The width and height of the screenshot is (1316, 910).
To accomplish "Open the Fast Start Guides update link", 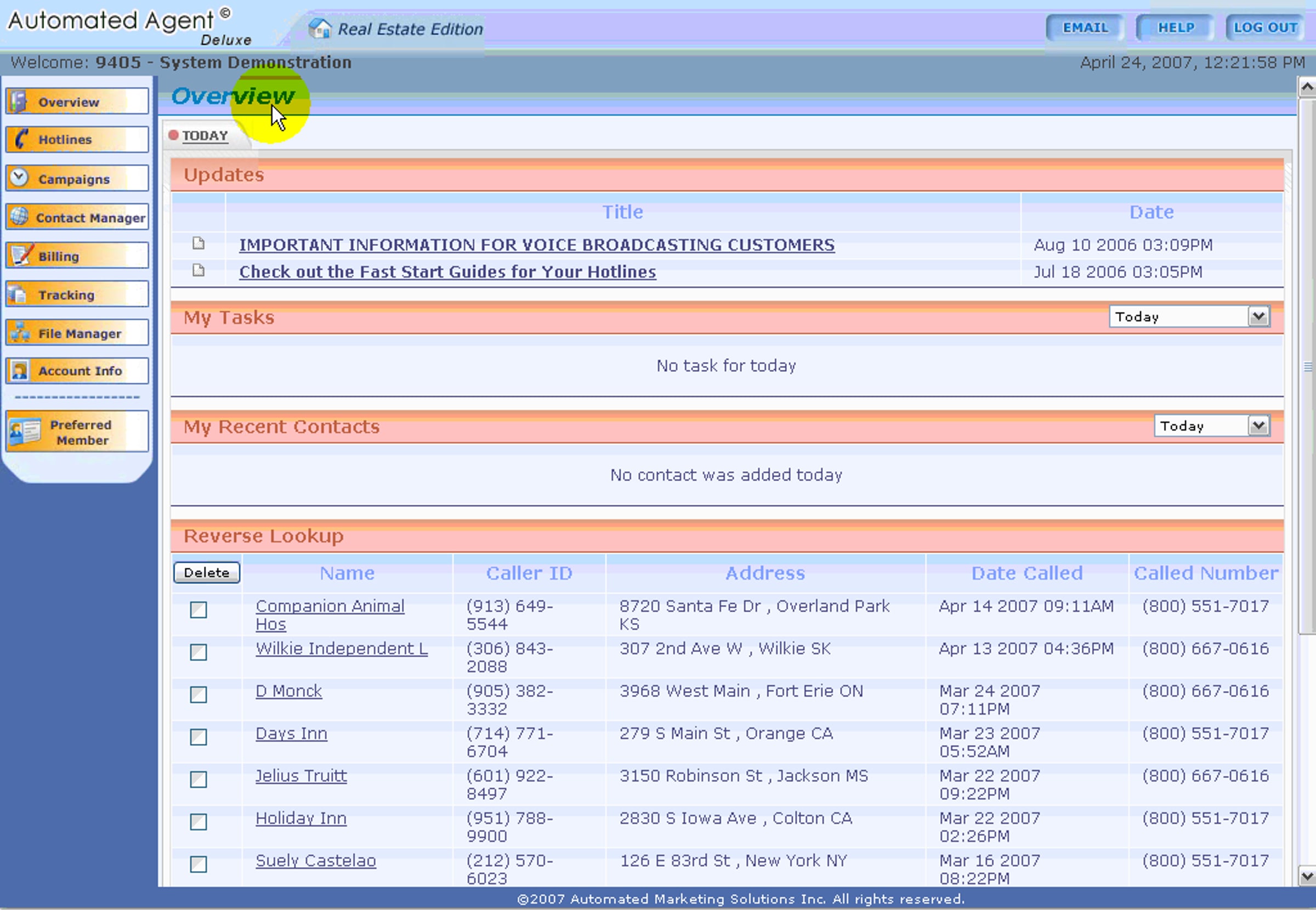I will point(447,272).
